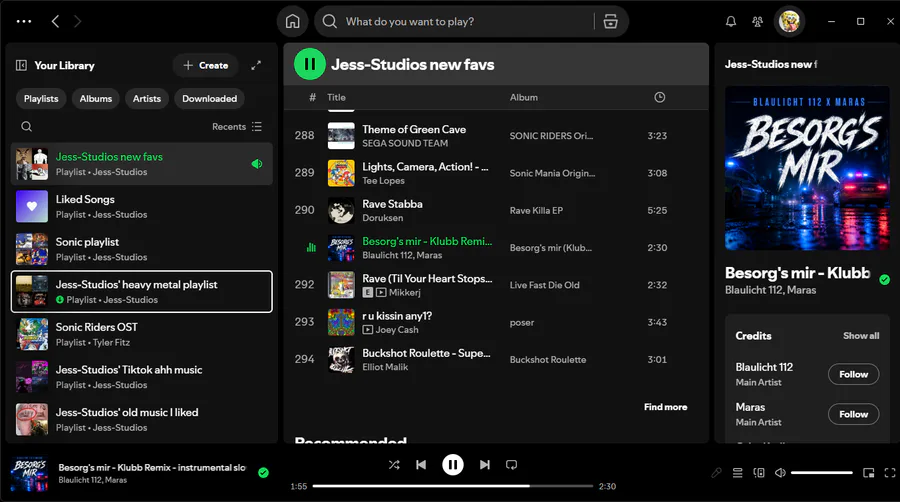Image resolution: width=900 pixels, height=502 pixels.
Task: Open Live Fast Die Old album link
Action: tap(544, 285)
